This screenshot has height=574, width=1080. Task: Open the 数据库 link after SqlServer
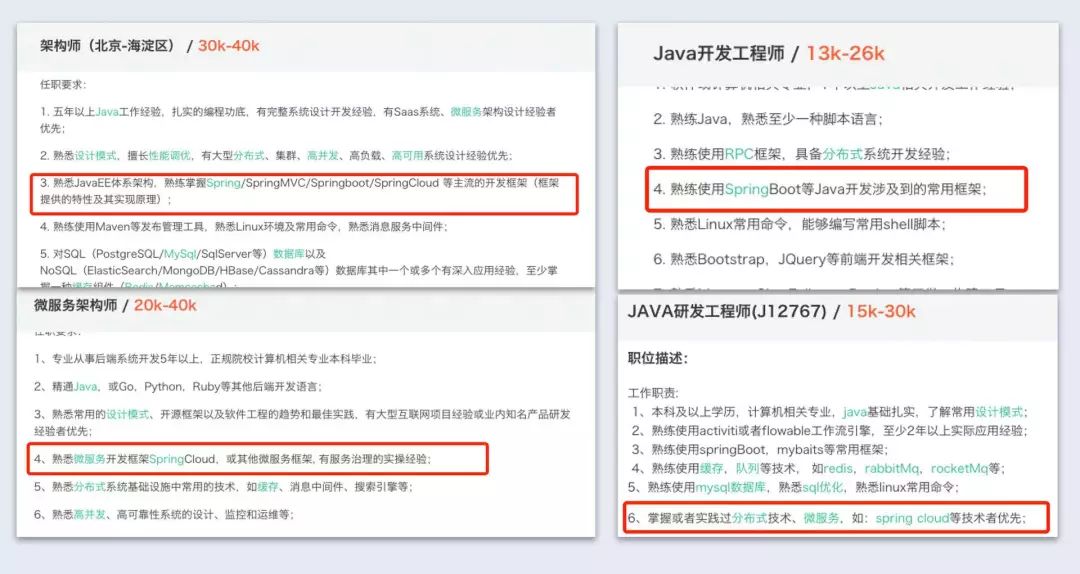[x=289, y=254]
